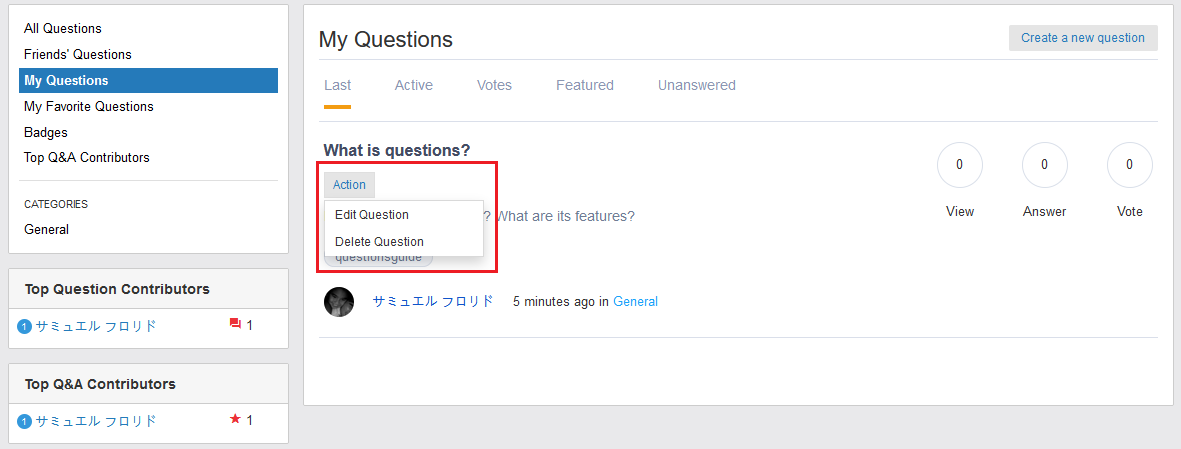
Task: Choose Delete Question from the Action menu
Action: [x=379, y=242]
